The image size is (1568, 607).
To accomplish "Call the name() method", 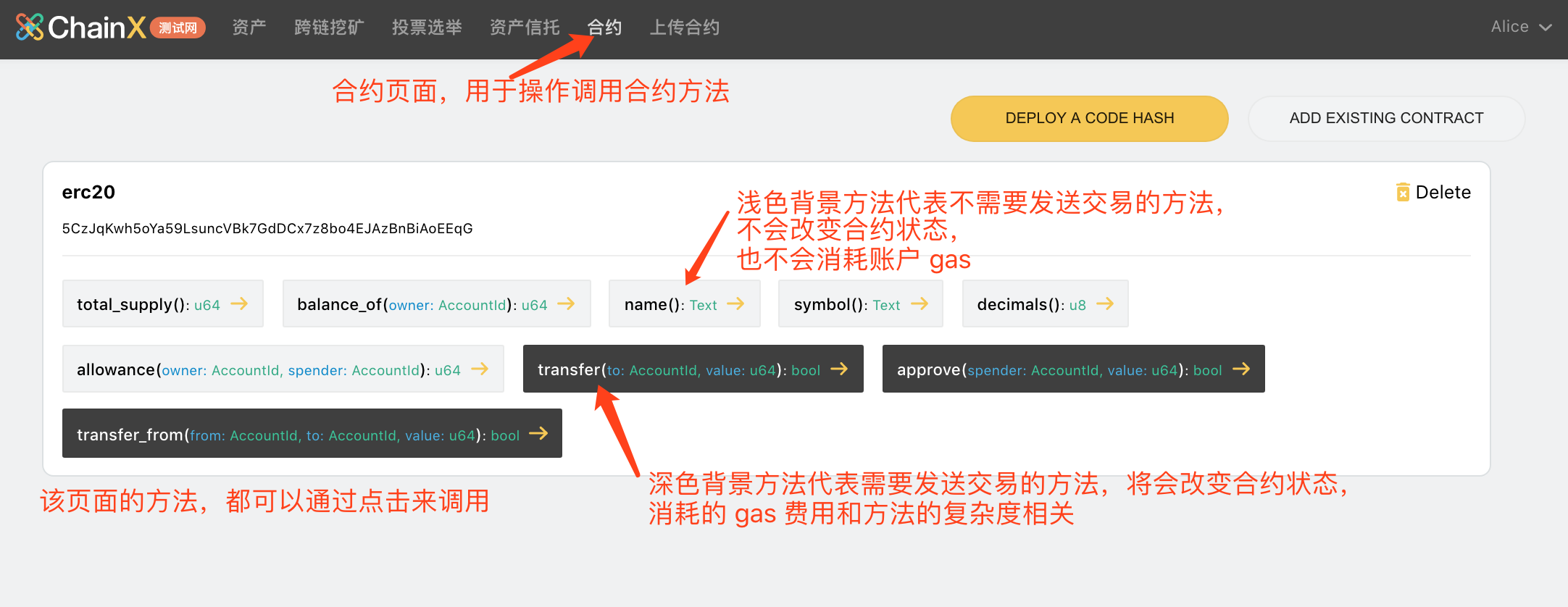I will coord(685,303).
